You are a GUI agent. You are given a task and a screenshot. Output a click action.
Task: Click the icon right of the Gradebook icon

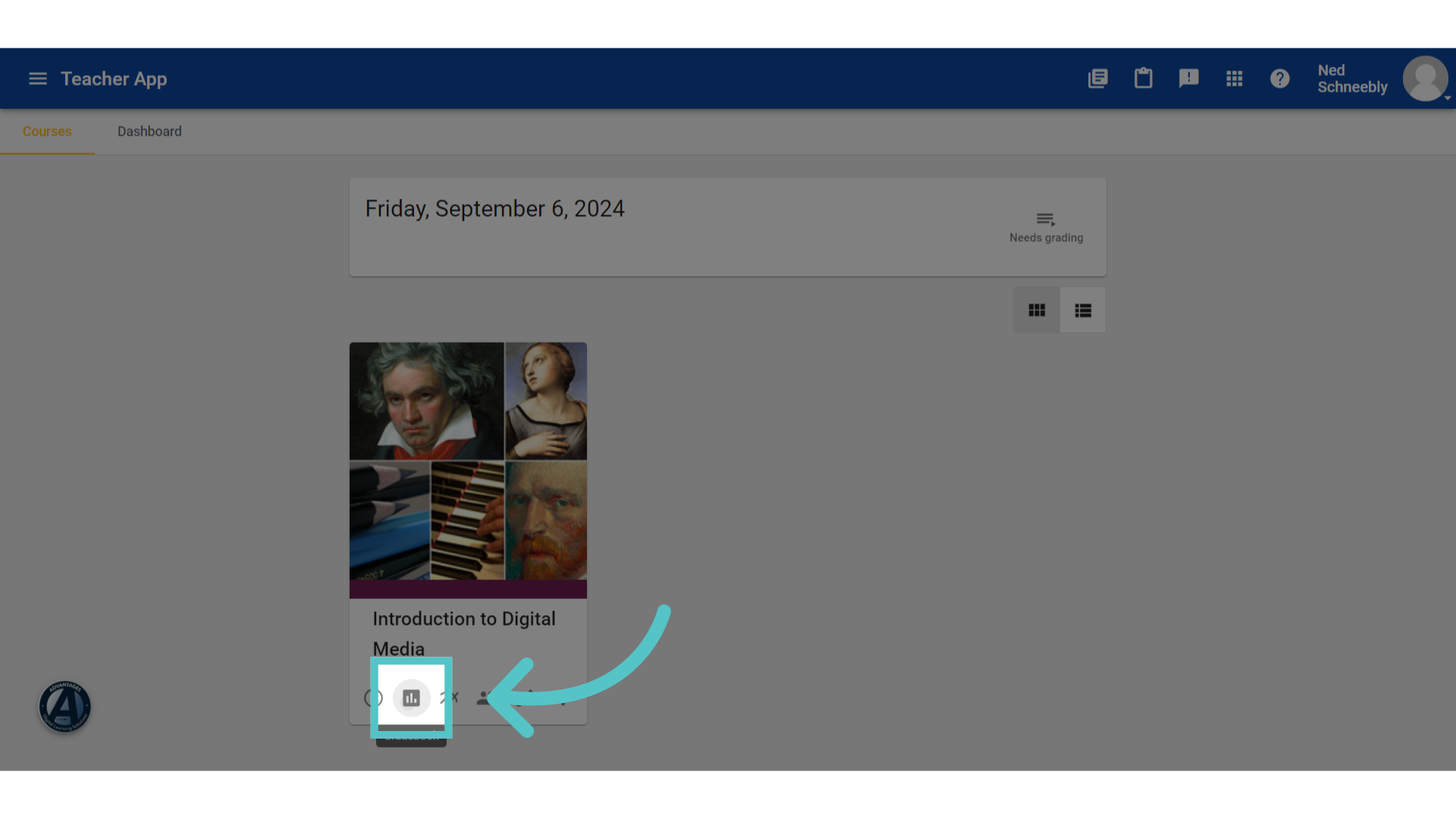pyautogui.click(x=450, y=698)
